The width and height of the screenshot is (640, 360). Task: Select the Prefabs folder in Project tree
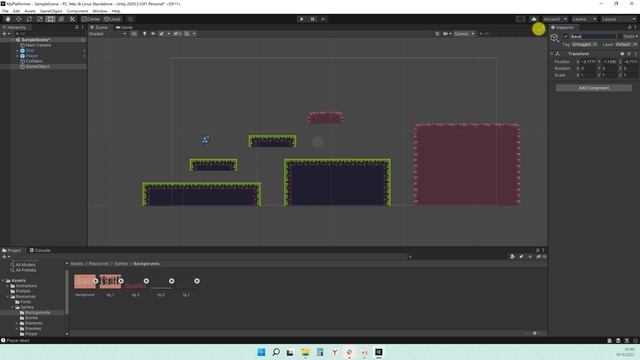click(x=23, y=291)
